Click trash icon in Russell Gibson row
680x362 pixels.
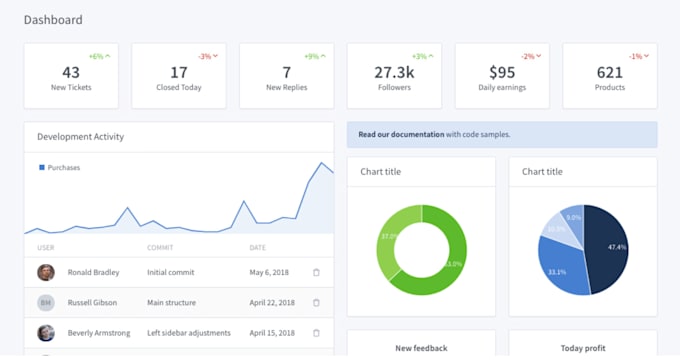316,303
